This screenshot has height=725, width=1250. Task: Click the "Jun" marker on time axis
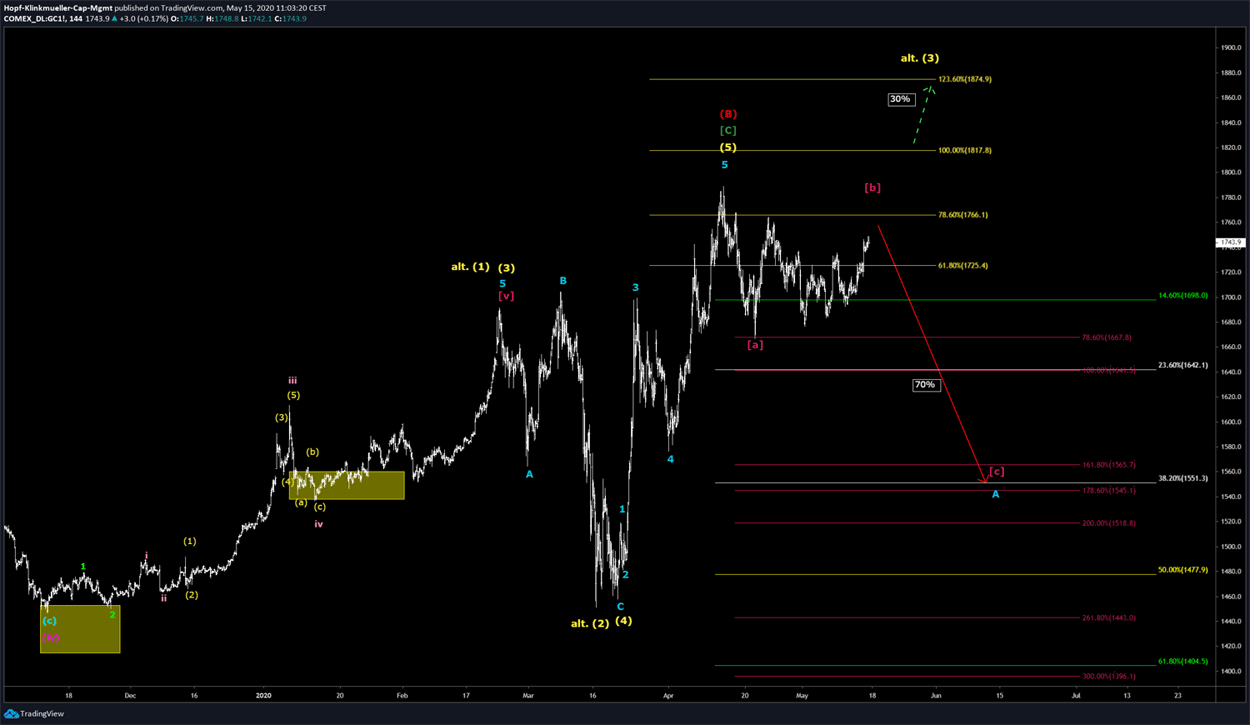click(x=935, y=694)
